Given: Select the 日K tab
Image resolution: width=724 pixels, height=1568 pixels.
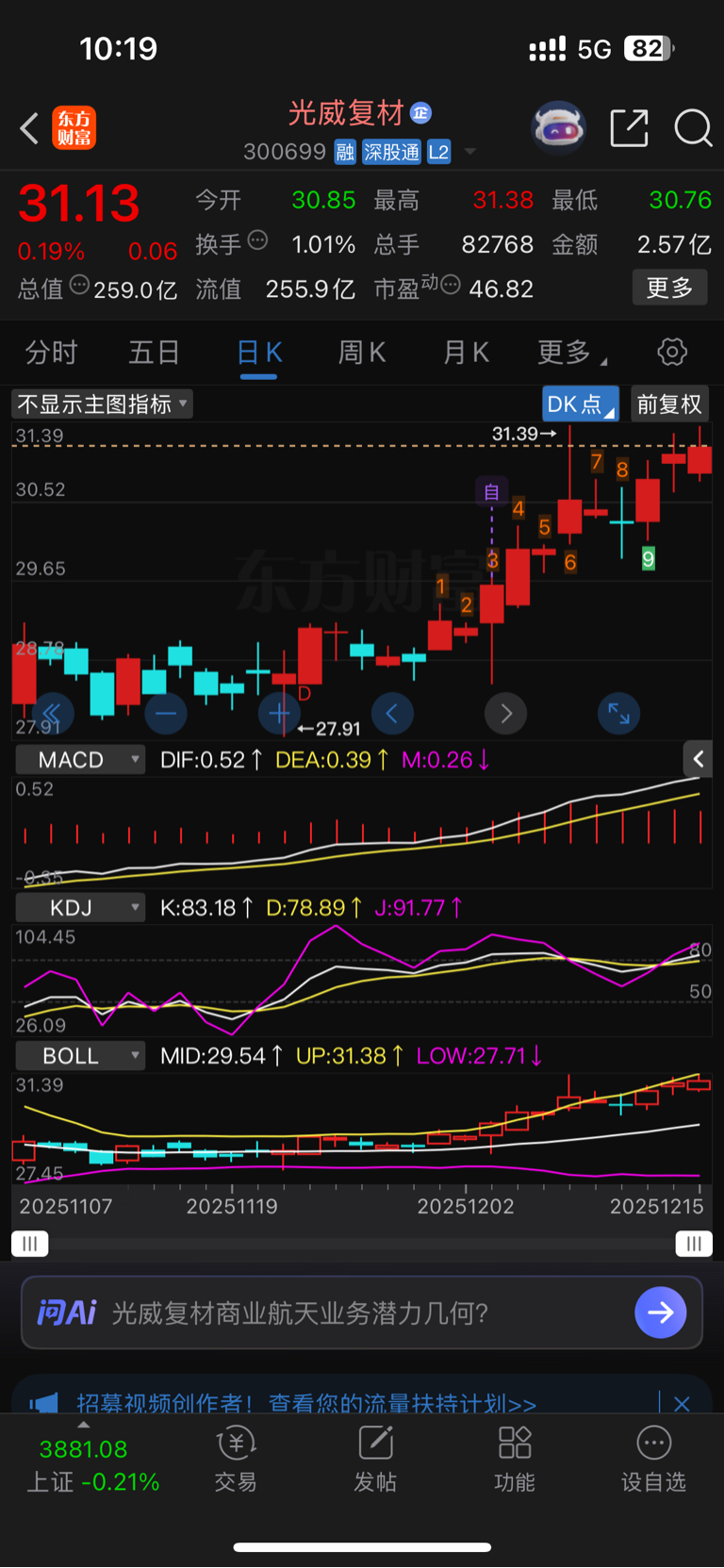Looking at the screenshot, I should tap(259, 353).
